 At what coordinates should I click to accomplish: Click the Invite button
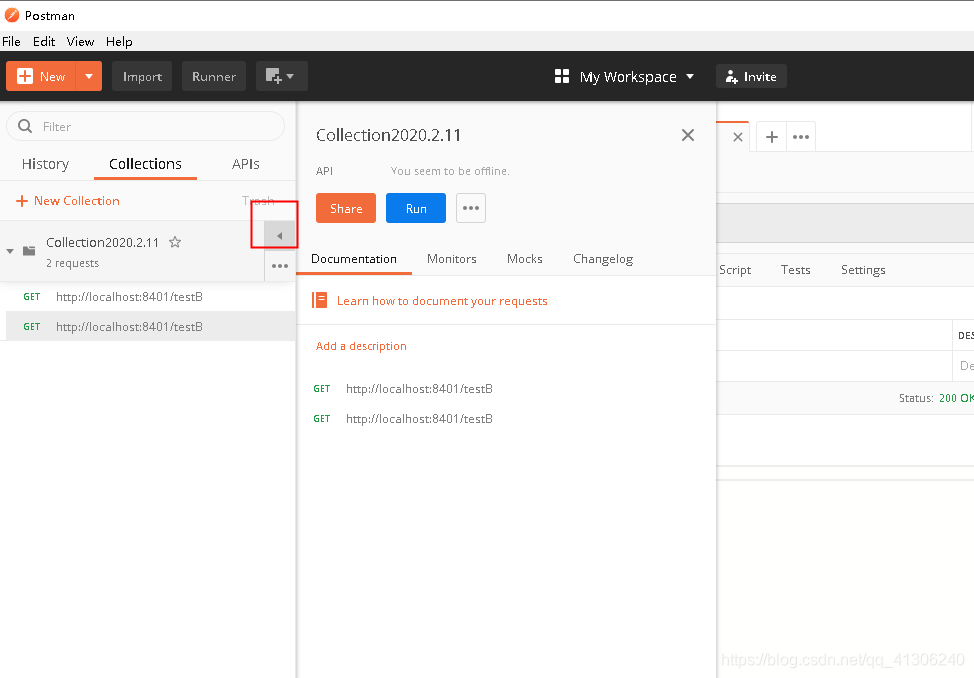click(751, 76)
